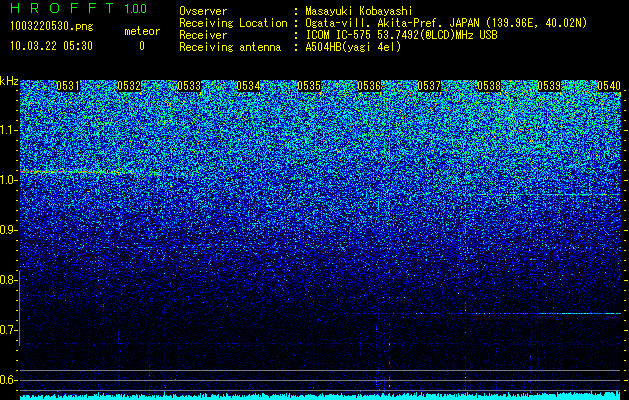The image size is (629, 400).
Task: Click the date stamp 10.03.22 05:30
Action: click(51, 46)
